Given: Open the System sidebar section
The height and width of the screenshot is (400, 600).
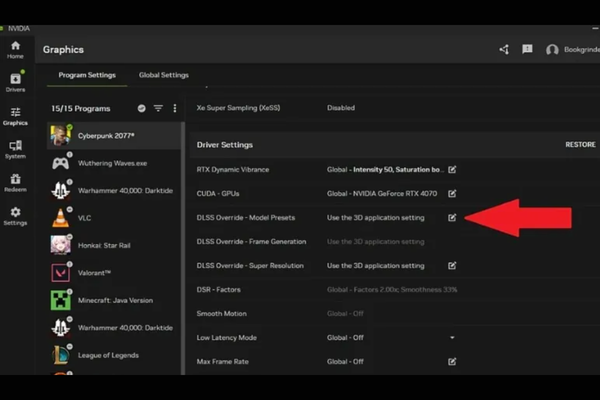Looking at the screenshot, I should pos(15,150).
